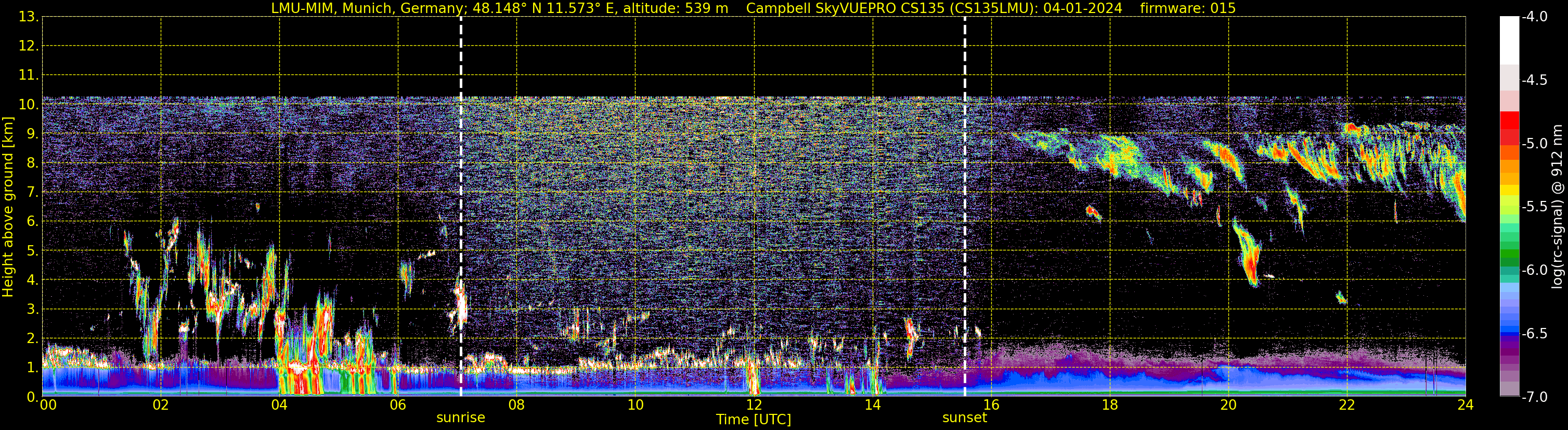Click the colorbar tick label '-4.5'
This screenshot has height=430, width=1568.
[x=1535, y=80]
